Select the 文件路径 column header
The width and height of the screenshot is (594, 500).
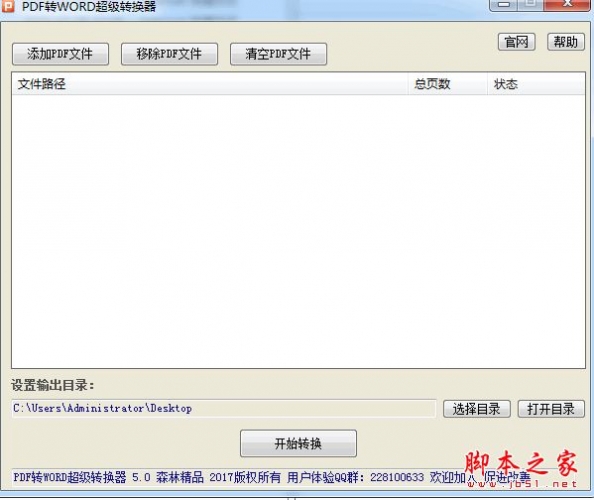(x=210, y=84)
